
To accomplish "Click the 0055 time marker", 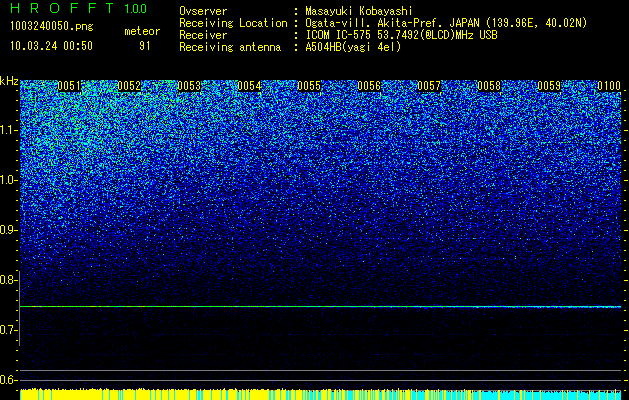I will [x=309, y=86].
